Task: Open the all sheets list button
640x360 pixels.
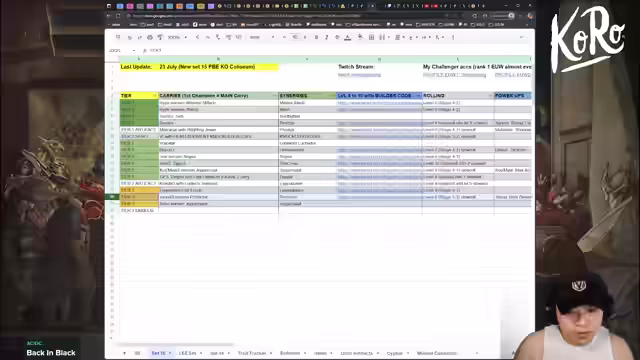Action: (137, 353)
